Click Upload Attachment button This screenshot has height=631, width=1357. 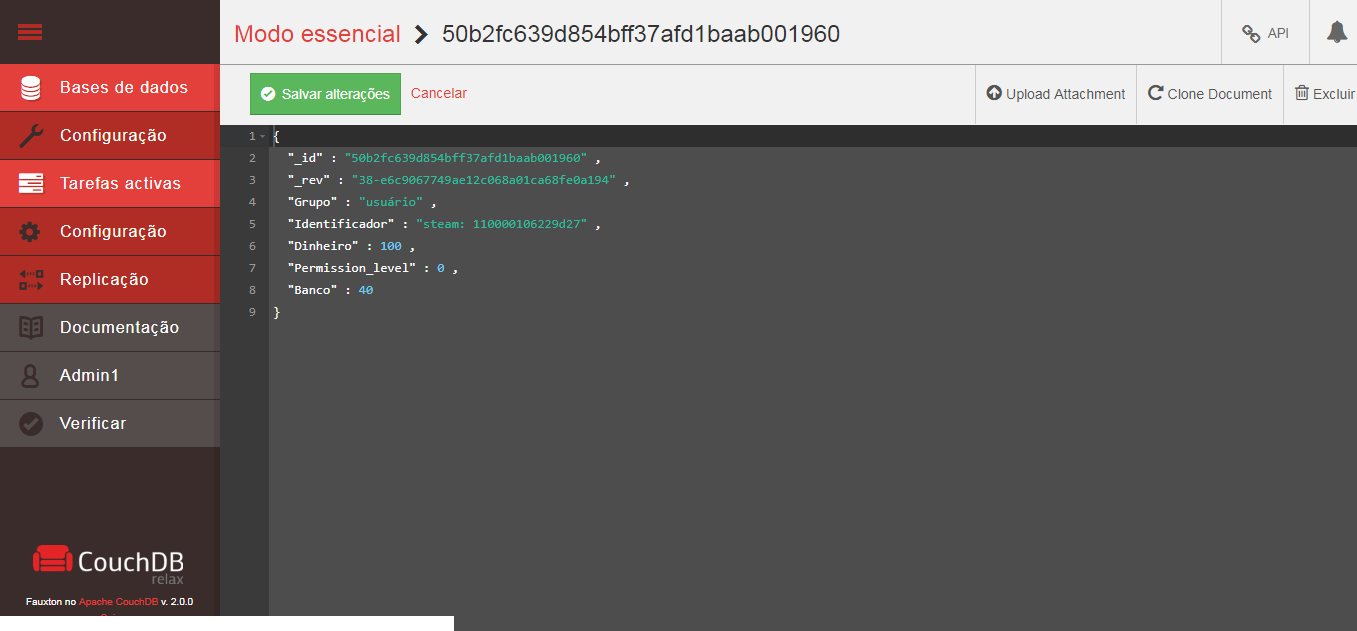[x=1056, y=94]
